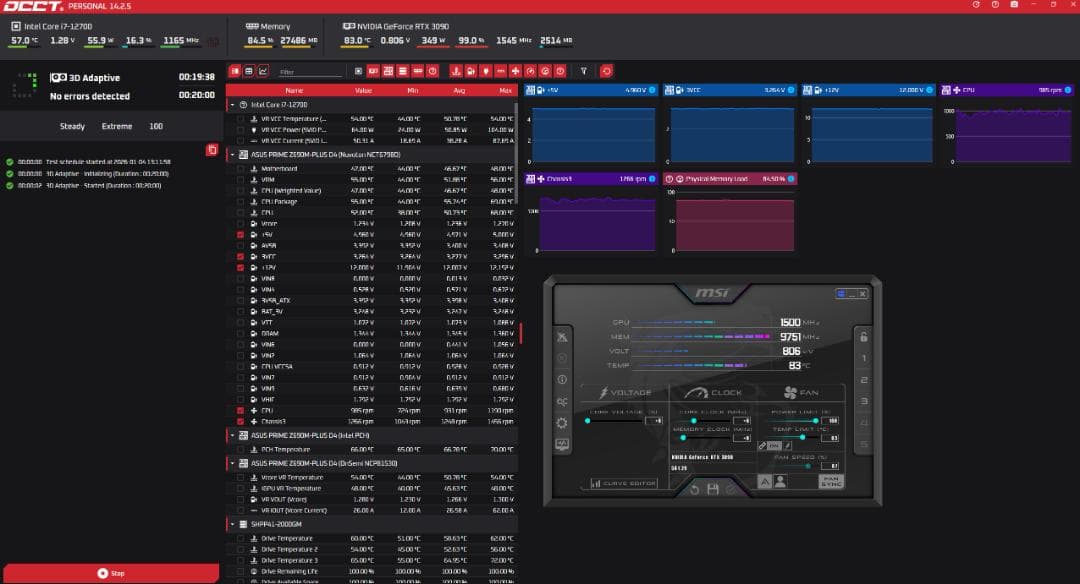Collapse the ASUS PRIME Z590M-PLUS D4 group

231,155
